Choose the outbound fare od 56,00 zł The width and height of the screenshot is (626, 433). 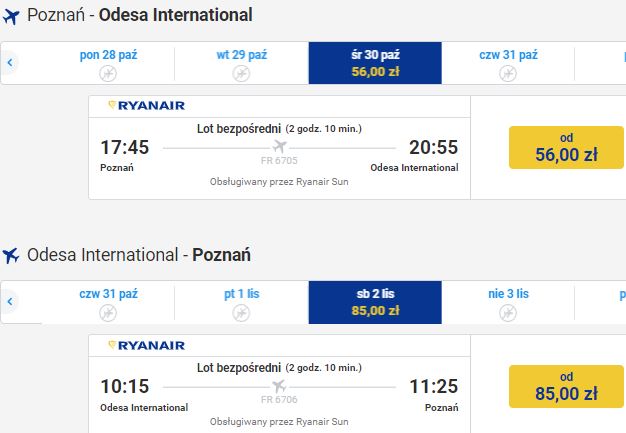coord(566,148)
